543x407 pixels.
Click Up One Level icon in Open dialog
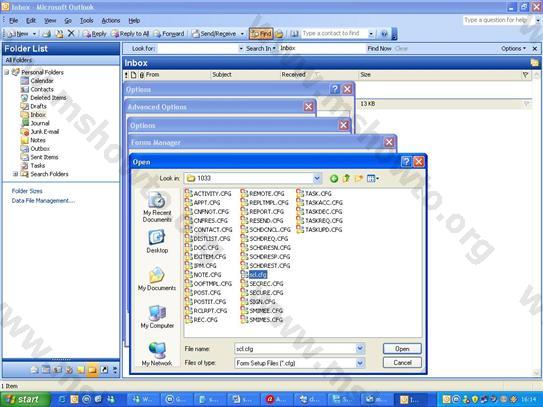click(x=346, y=178)
